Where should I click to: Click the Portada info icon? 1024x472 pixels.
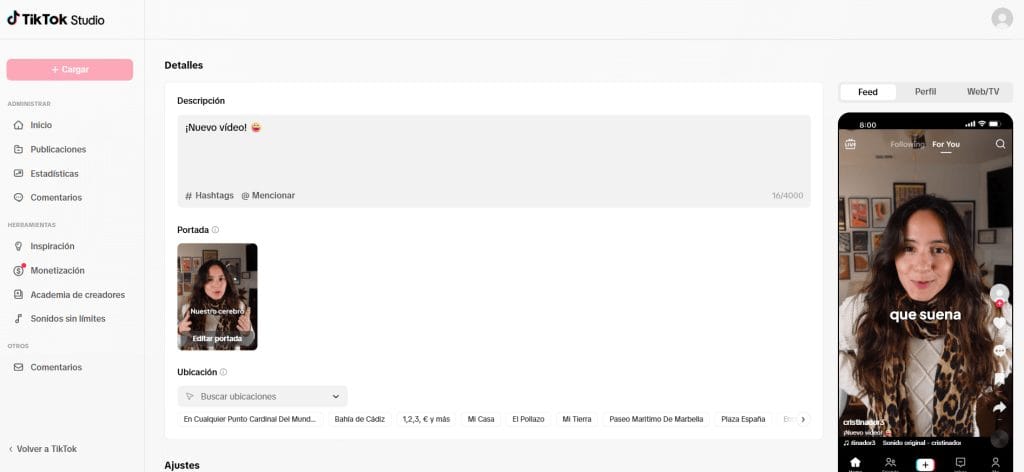point(216,230)
